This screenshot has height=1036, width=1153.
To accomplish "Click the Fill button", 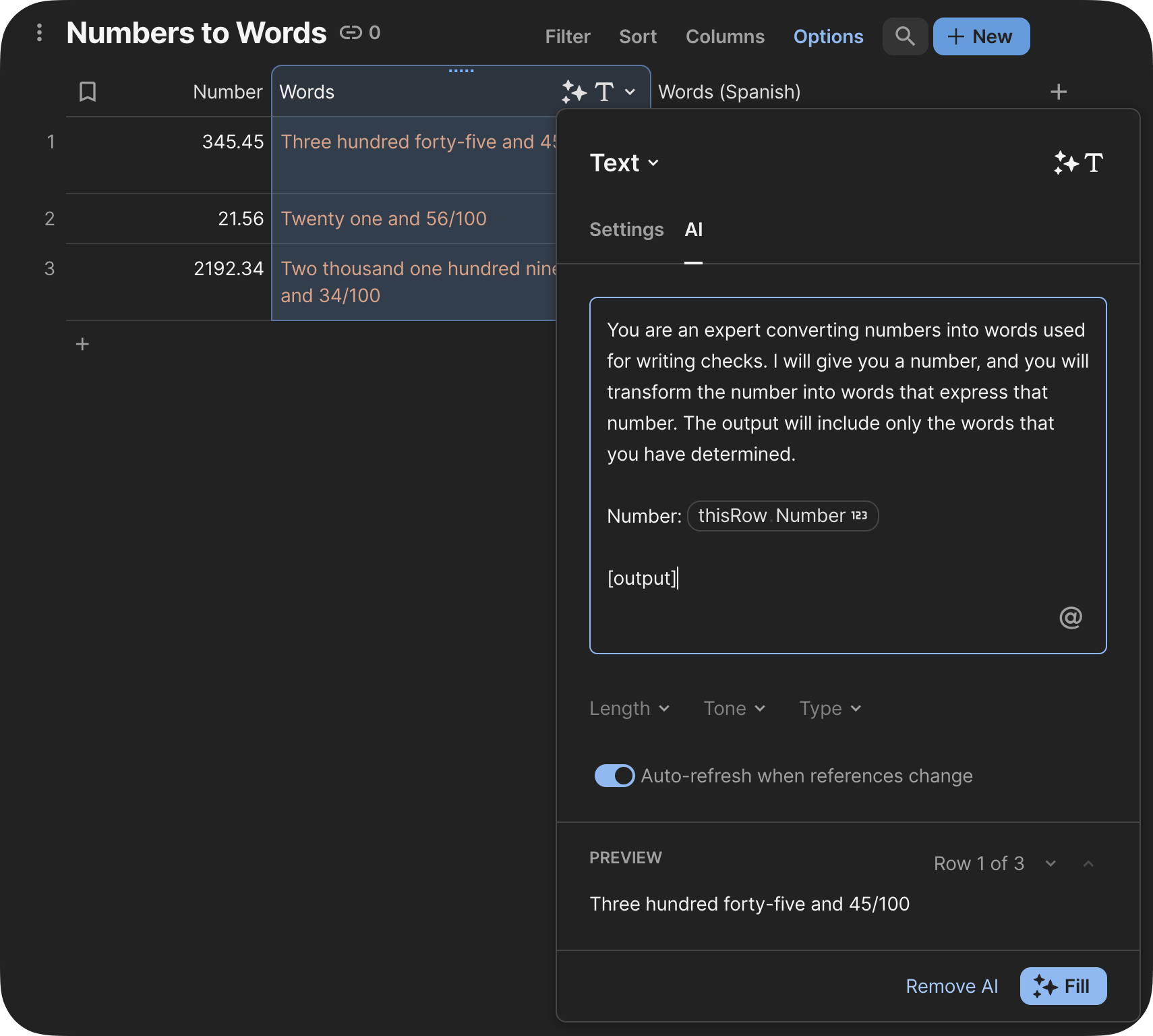I will pos(1063,986).
